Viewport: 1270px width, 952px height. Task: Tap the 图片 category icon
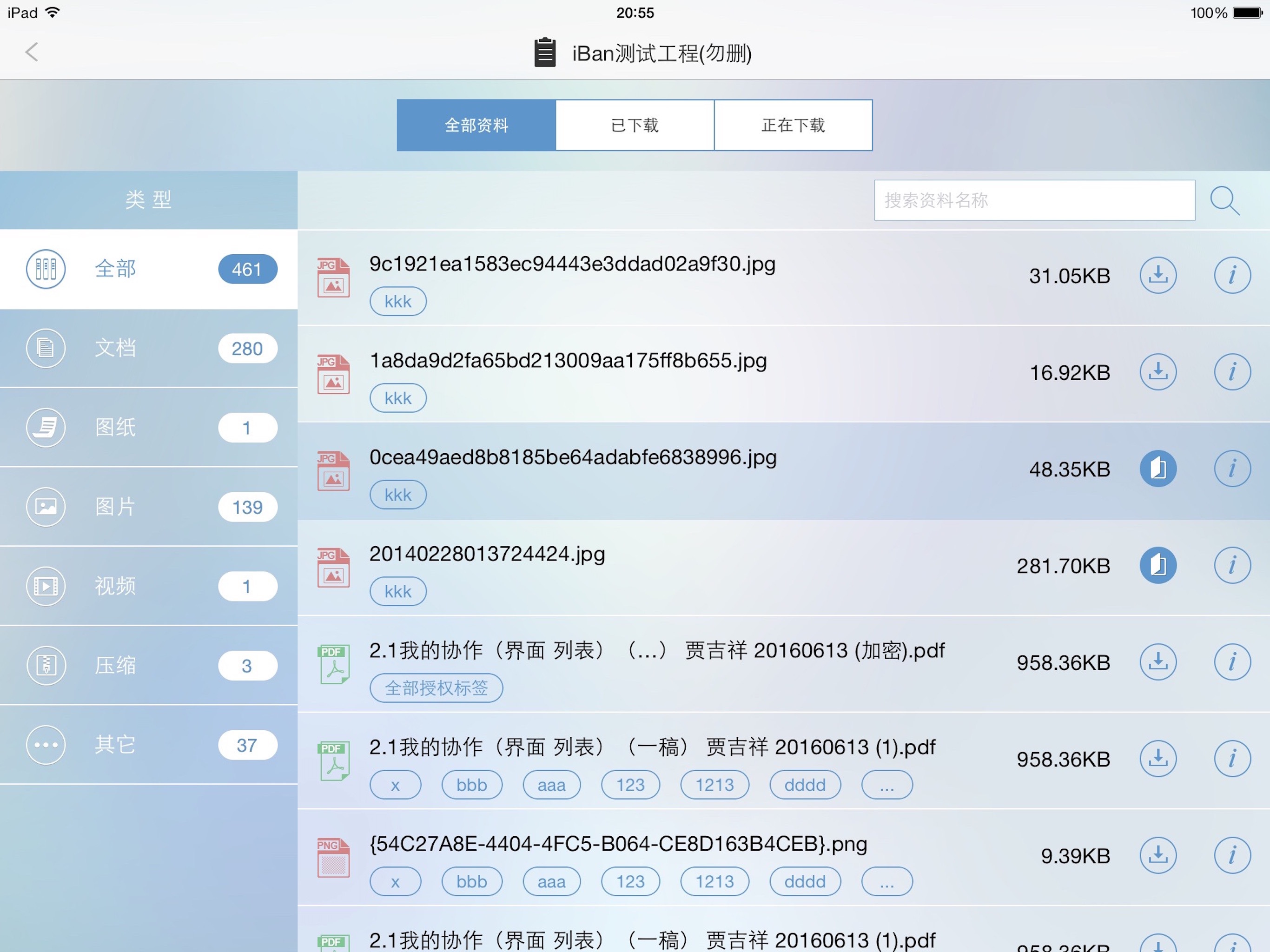[x=46, y=507]
